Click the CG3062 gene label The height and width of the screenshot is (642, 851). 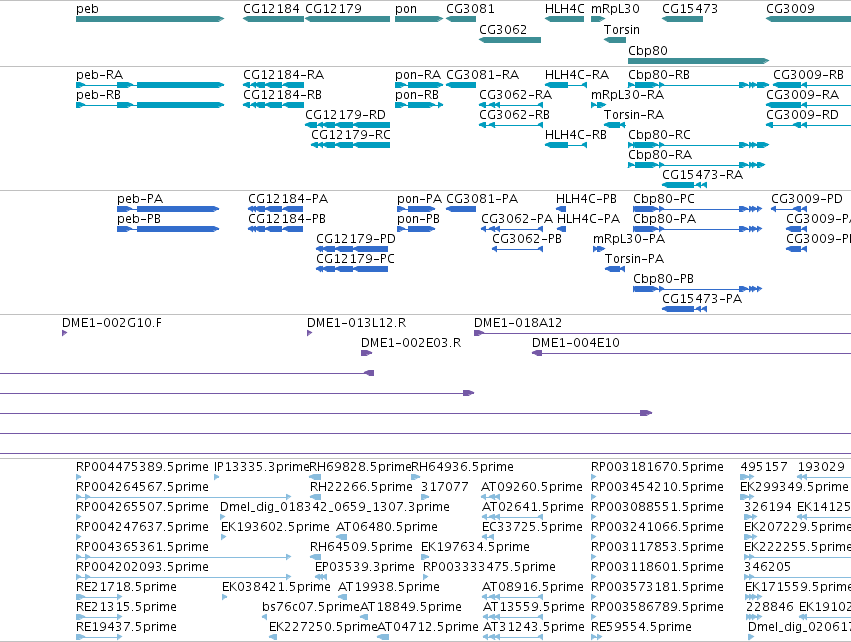pos(503,29)
